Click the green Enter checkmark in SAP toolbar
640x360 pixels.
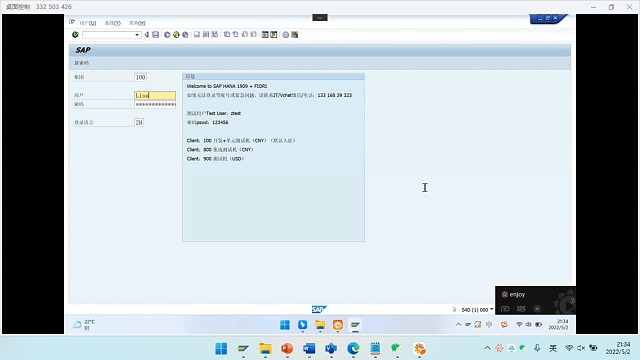click(75, 35)
